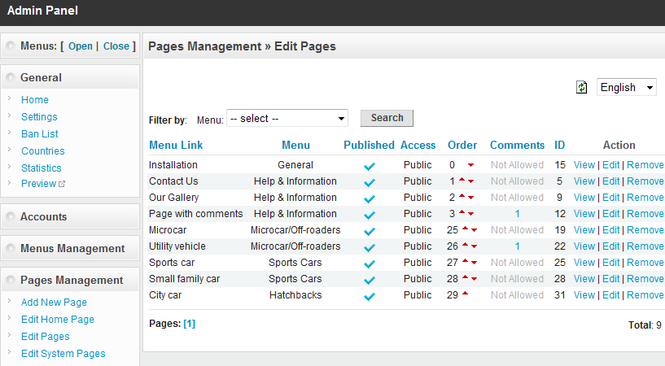Move Installation page down in order
665x366 pixels.
point(471,165)
